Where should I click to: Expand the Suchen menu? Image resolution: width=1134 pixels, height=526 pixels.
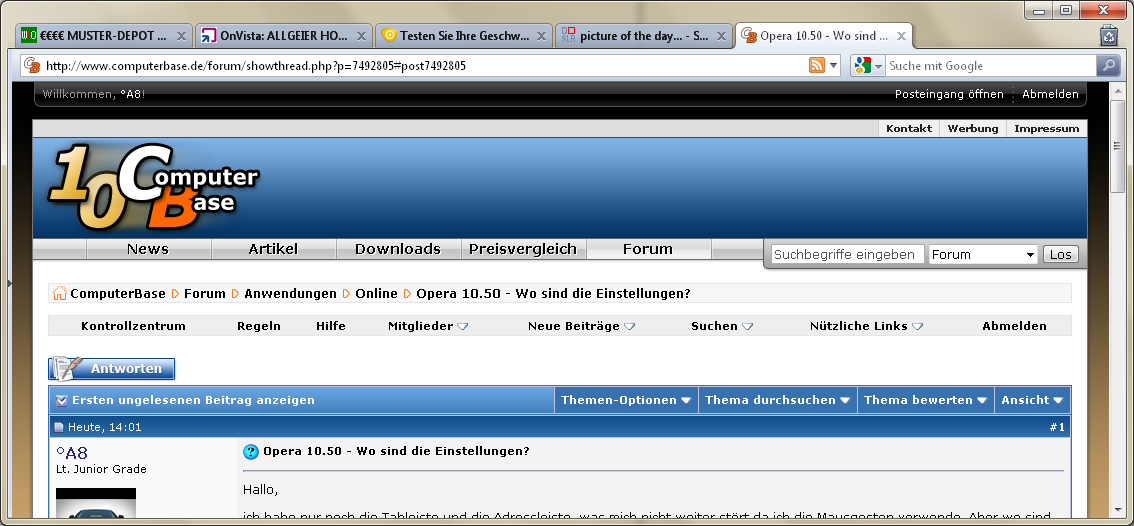722,326
